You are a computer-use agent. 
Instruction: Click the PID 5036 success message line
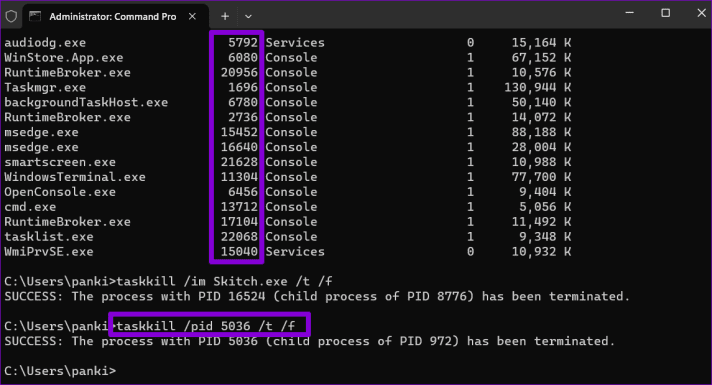pos(310,341)
